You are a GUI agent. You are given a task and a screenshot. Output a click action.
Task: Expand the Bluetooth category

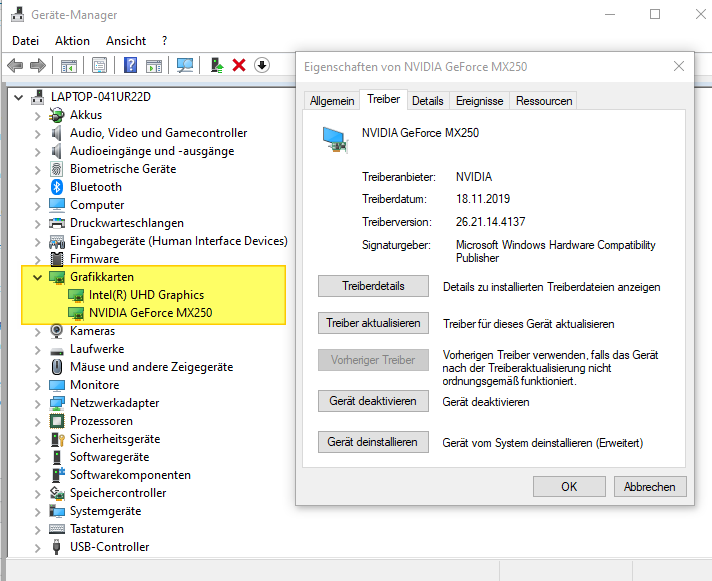37,188
